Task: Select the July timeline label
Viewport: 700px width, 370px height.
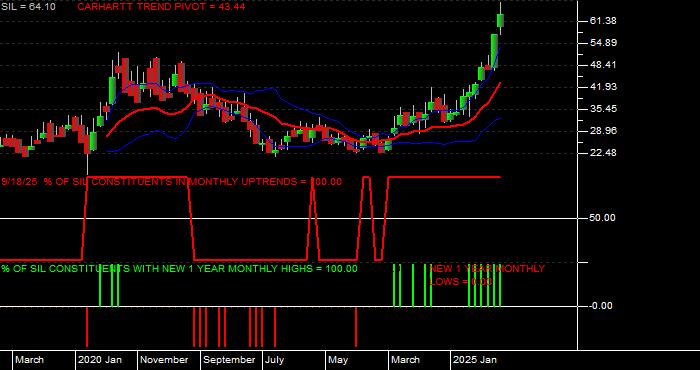Action: (x=275, y=360)
